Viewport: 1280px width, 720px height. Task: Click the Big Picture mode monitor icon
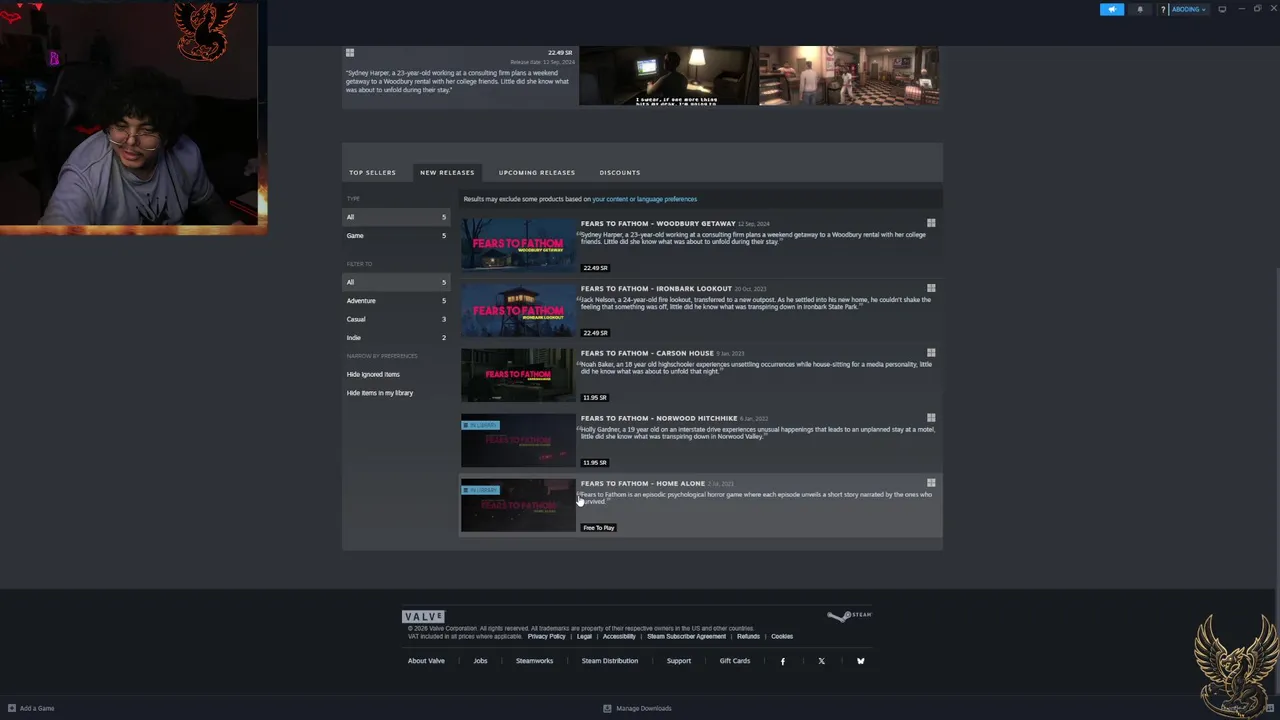(1222, 9)
